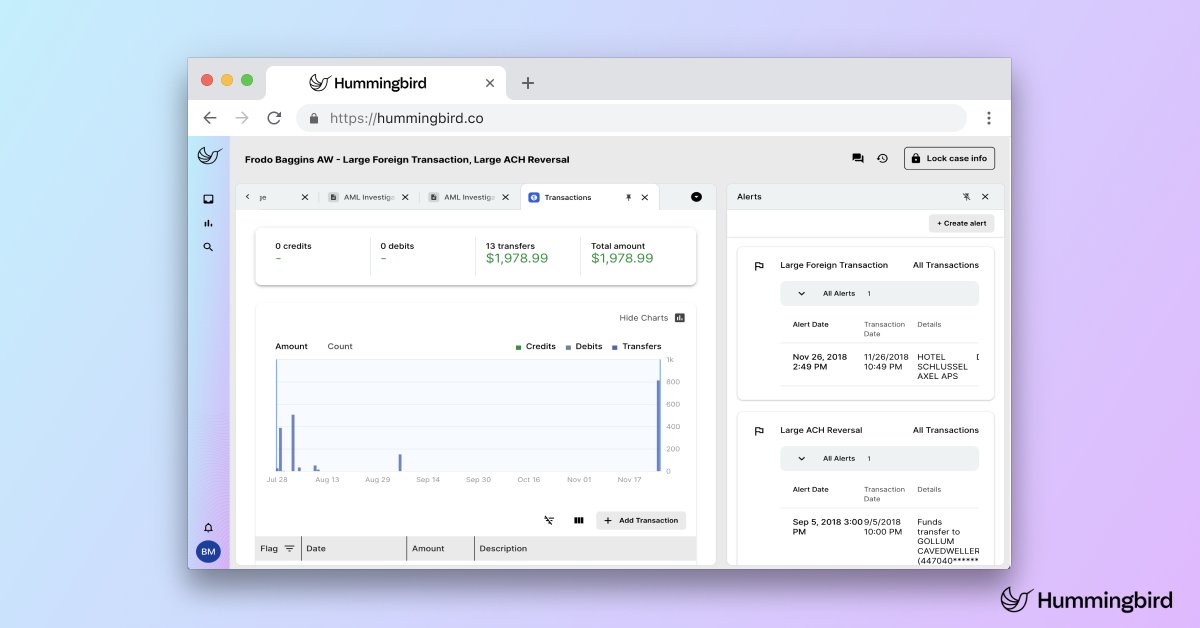Open the tab list dropdown circle arrow
Screen dimensions: 1200x628
coord(696,197)
